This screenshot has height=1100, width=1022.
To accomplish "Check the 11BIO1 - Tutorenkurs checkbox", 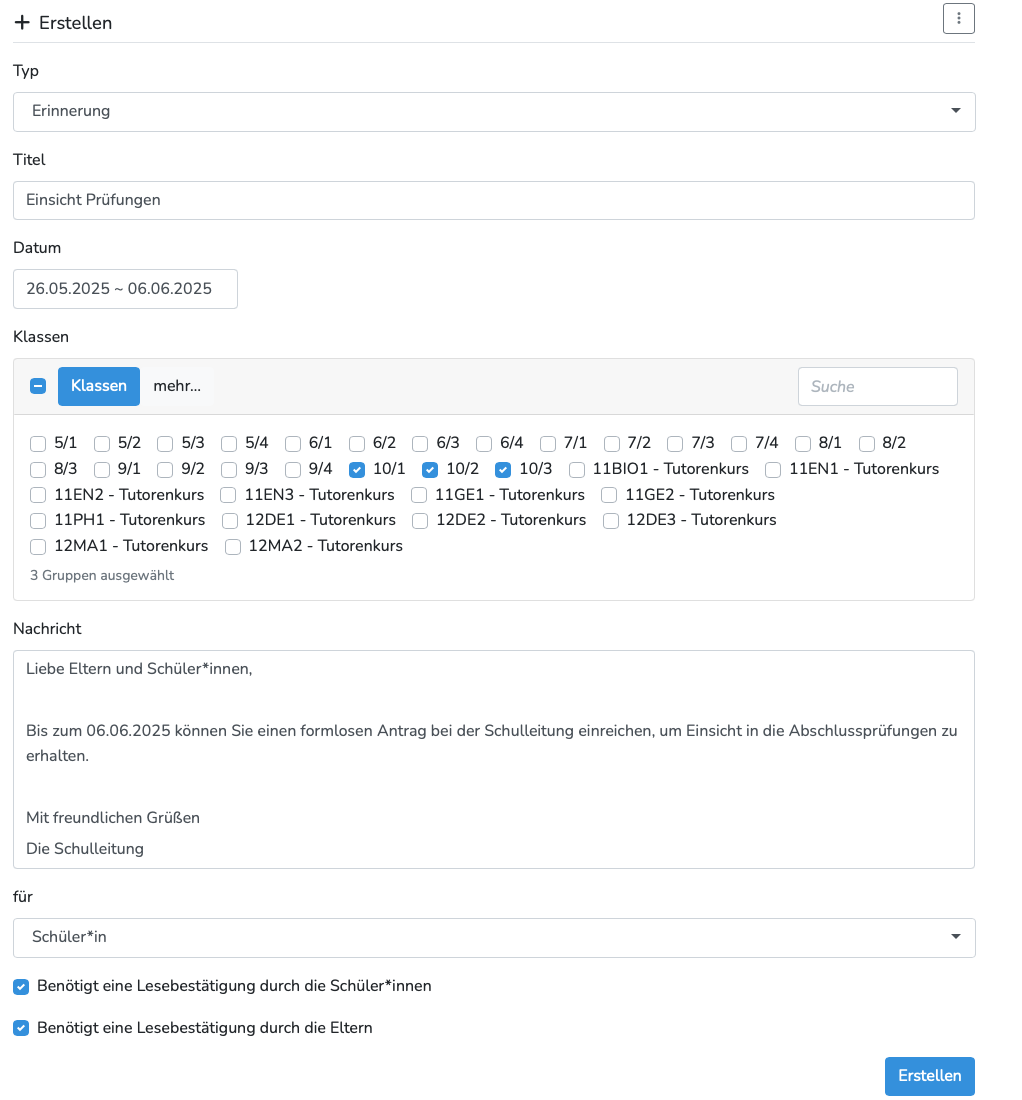I will tap(577, 469).
